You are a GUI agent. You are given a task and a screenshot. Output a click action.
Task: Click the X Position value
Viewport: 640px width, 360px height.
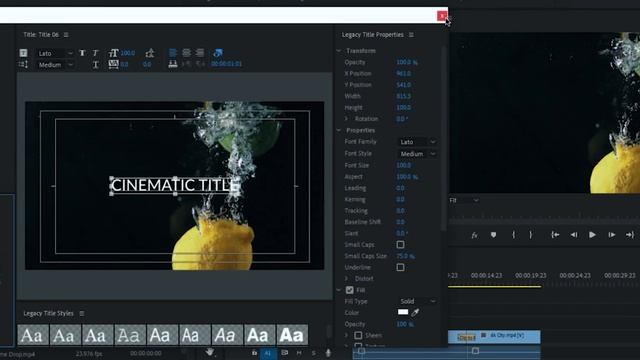coord(404,74)
